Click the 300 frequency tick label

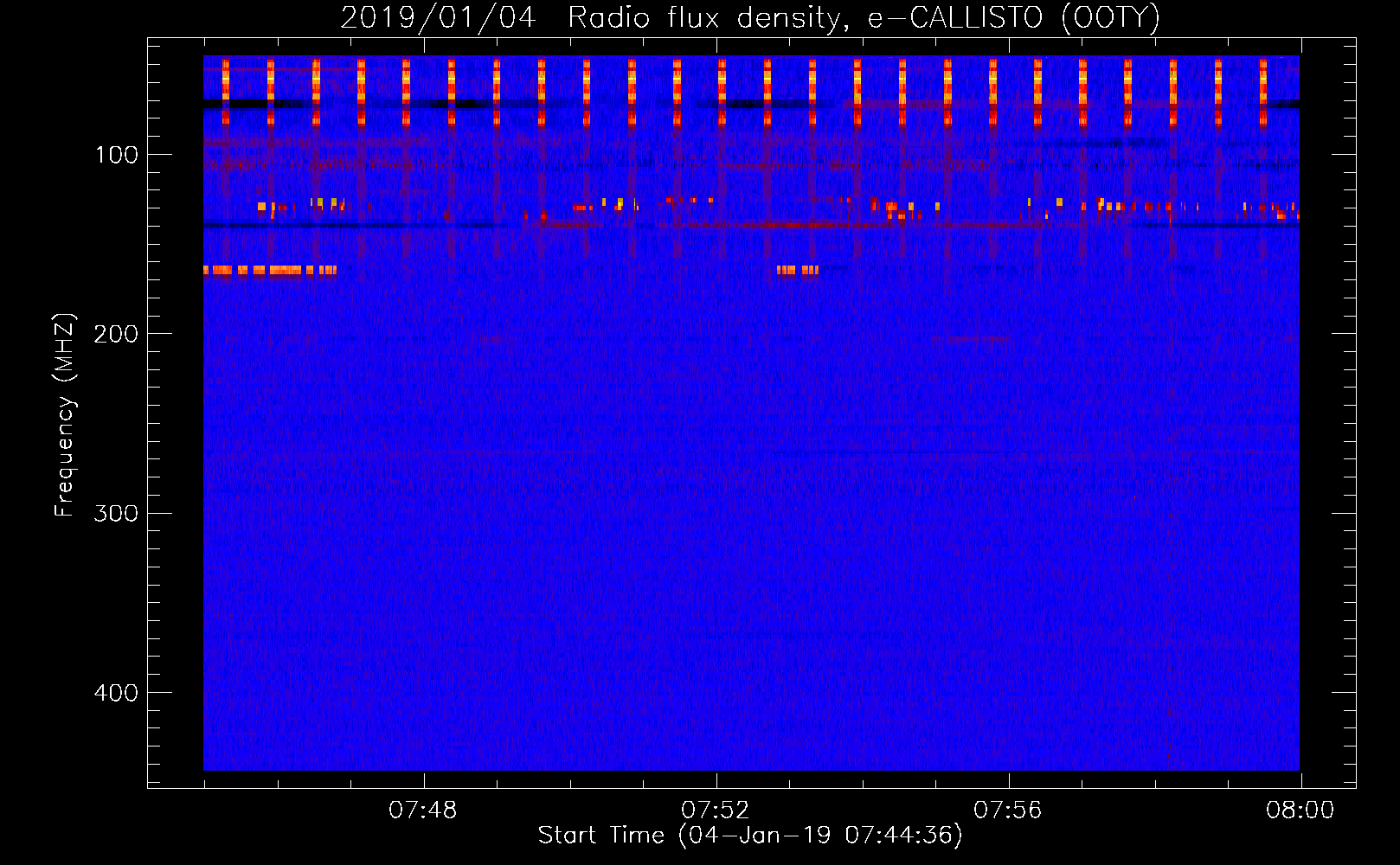116,514
